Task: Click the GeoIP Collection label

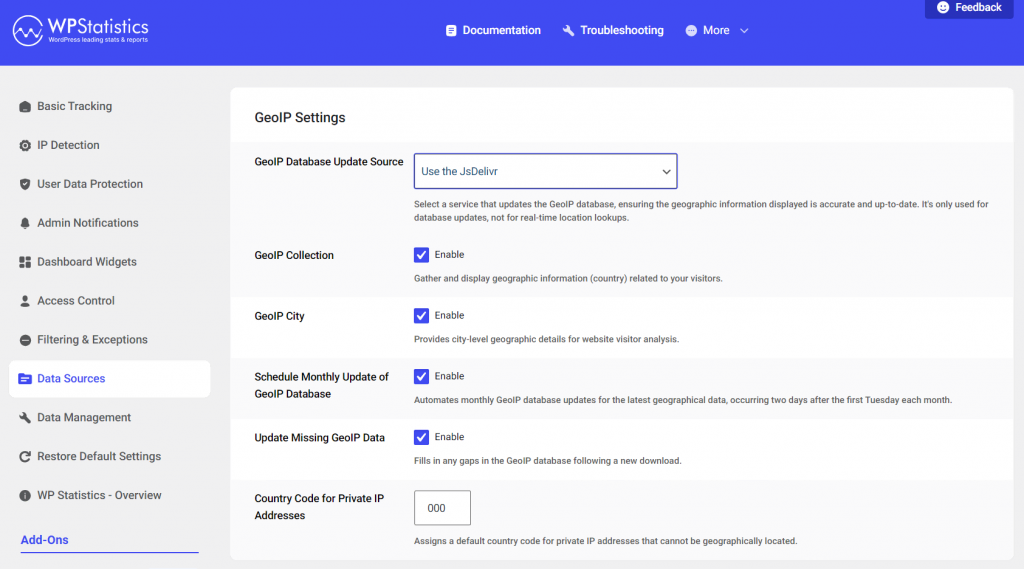Action: [294, 255]
